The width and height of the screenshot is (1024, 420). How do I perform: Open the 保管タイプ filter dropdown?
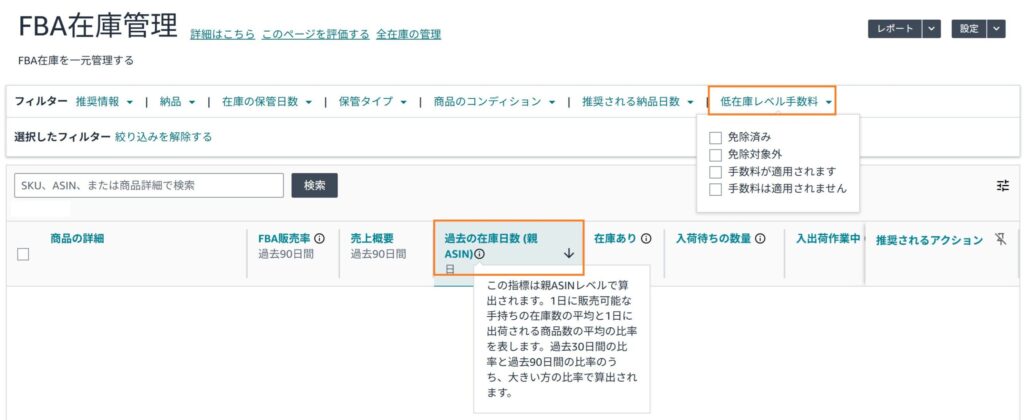pos(372,102)
